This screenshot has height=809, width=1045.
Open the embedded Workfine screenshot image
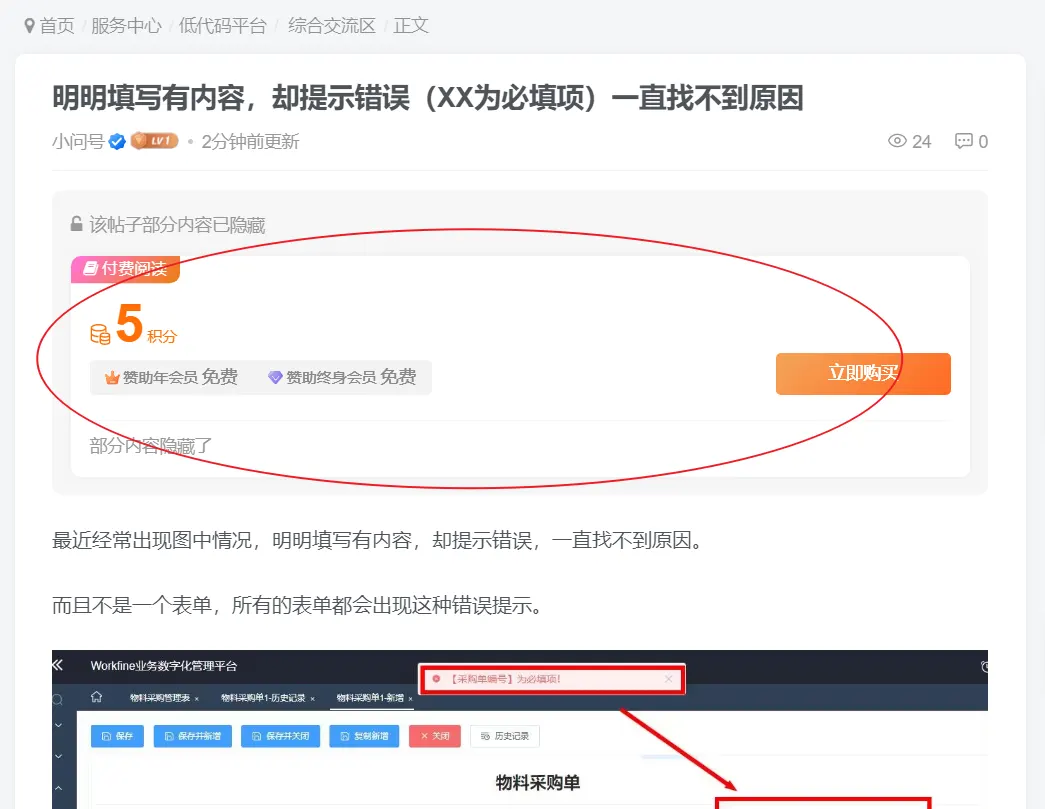[520, 730]
